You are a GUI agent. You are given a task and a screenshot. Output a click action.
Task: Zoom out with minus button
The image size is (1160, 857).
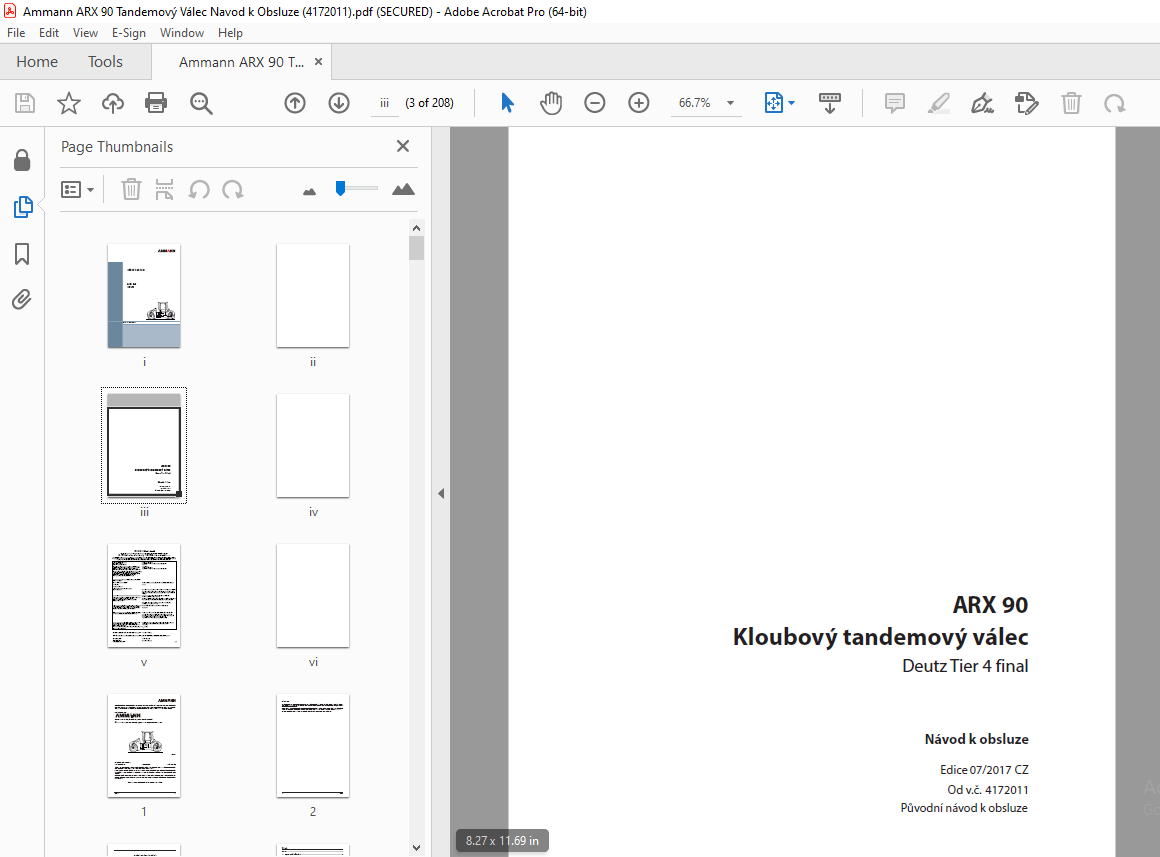[595, 103]
